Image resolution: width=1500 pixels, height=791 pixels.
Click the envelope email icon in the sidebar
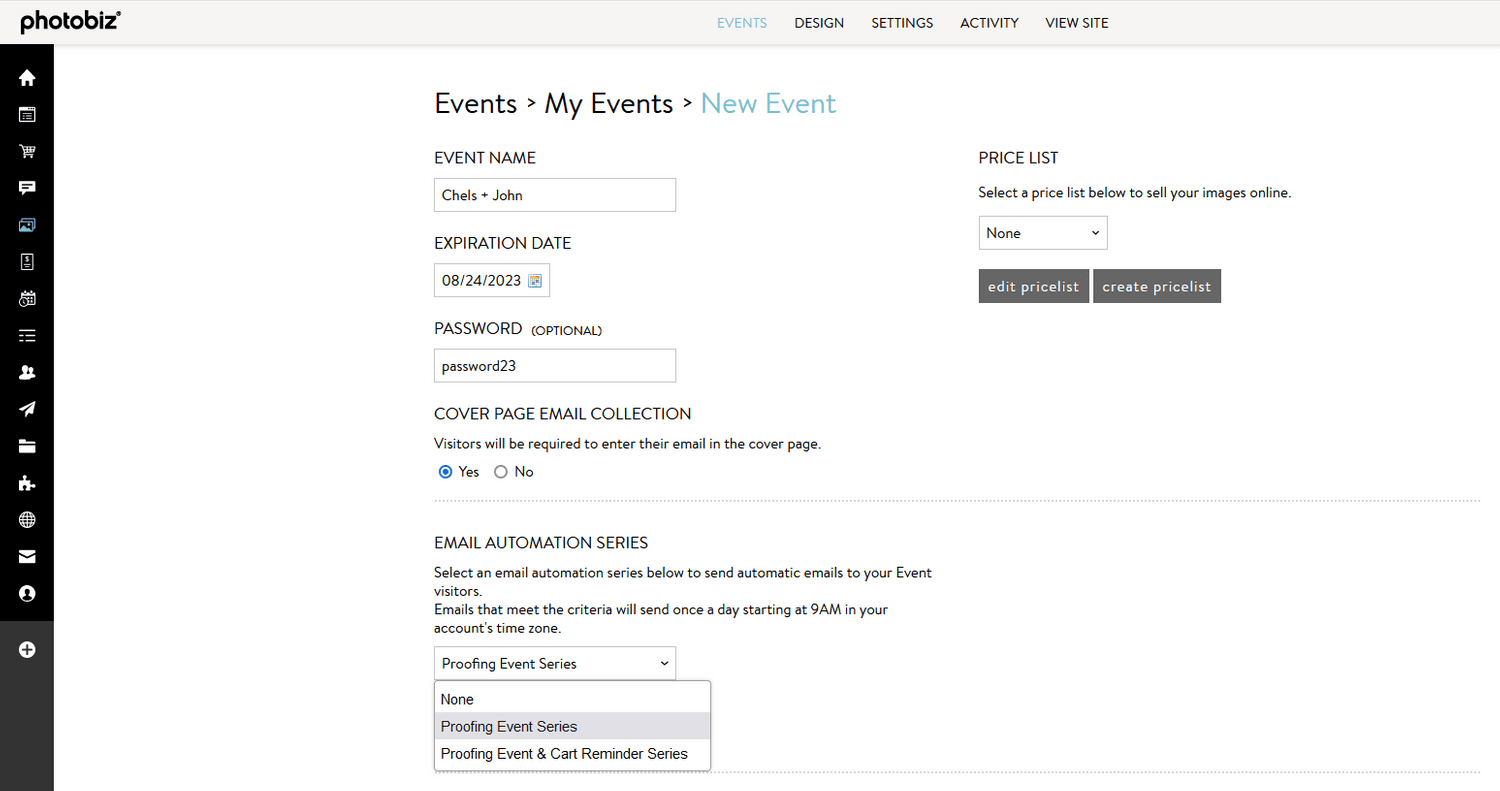[27, 557]
